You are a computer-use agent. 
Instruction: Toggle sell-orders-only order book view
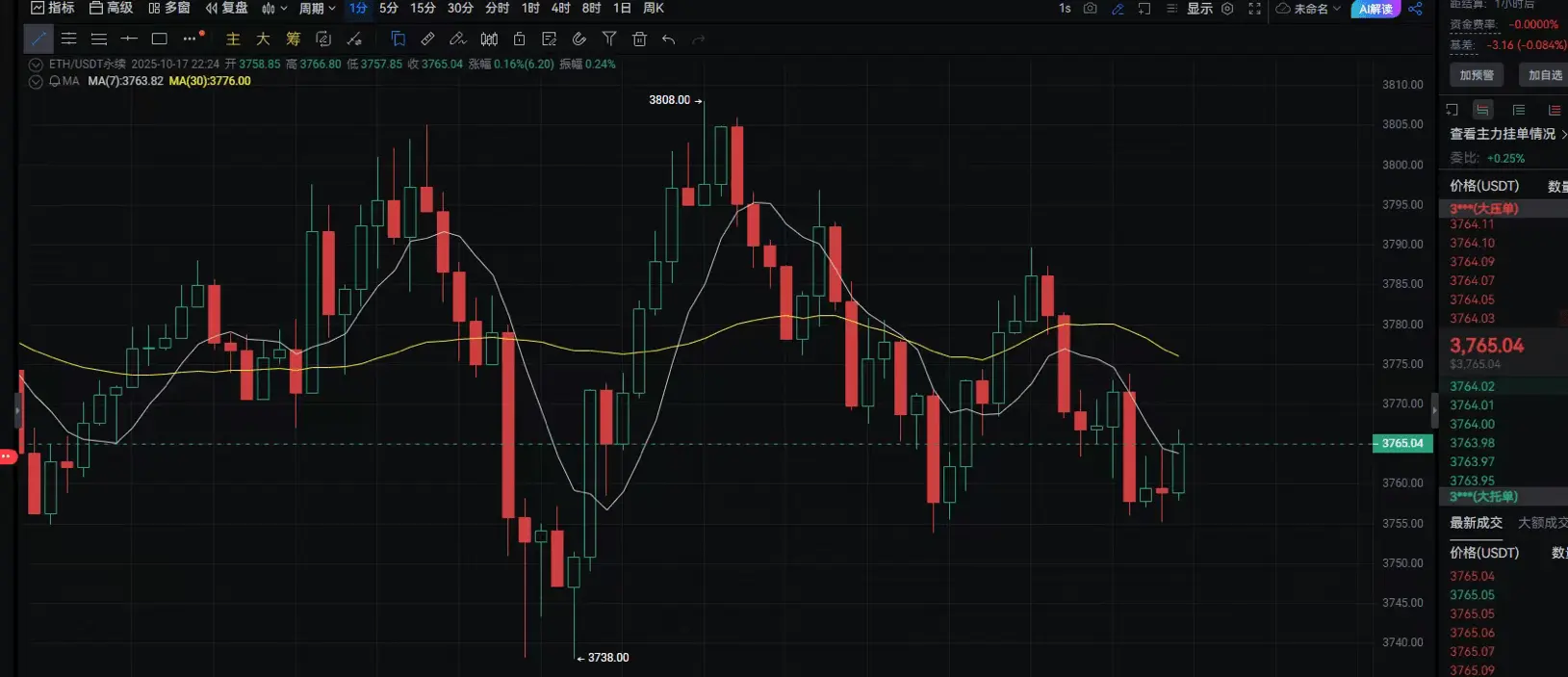pos(1555,110)
